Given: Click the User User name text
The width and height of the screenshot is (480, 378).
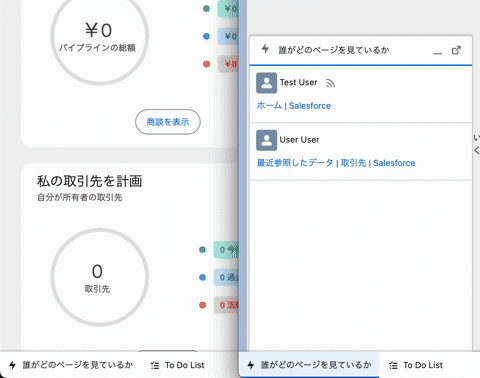Looking at the screenshot, I should (x=299, y=140).
